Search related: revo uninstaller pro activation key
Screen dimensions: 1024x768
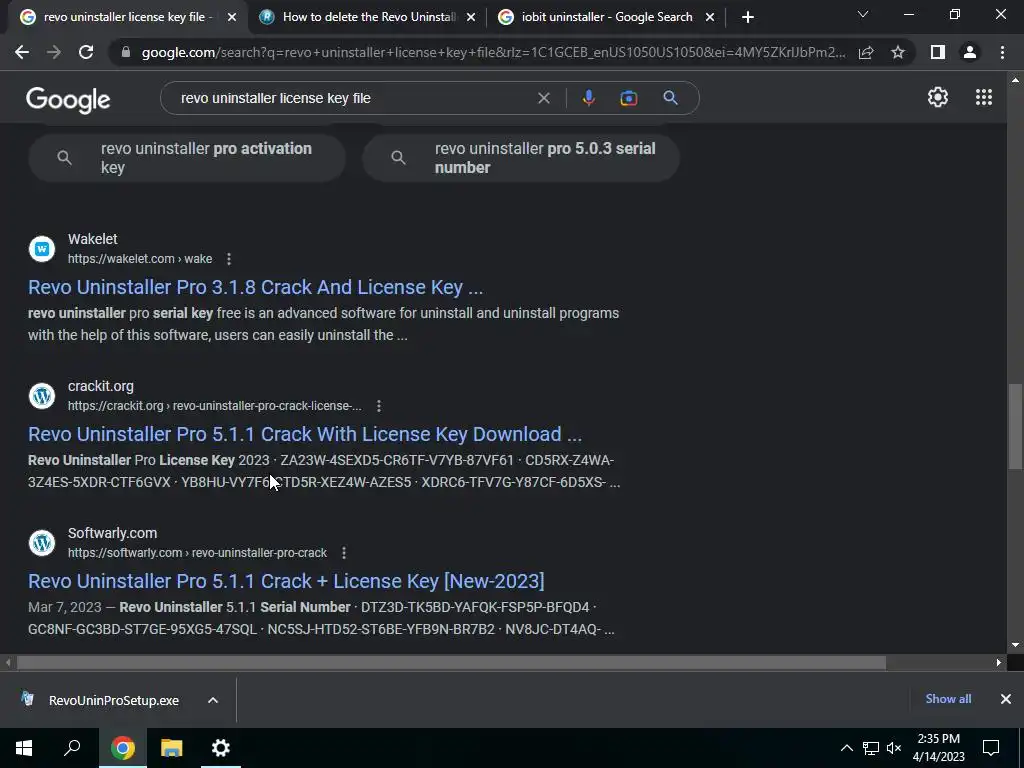point(187,157)
